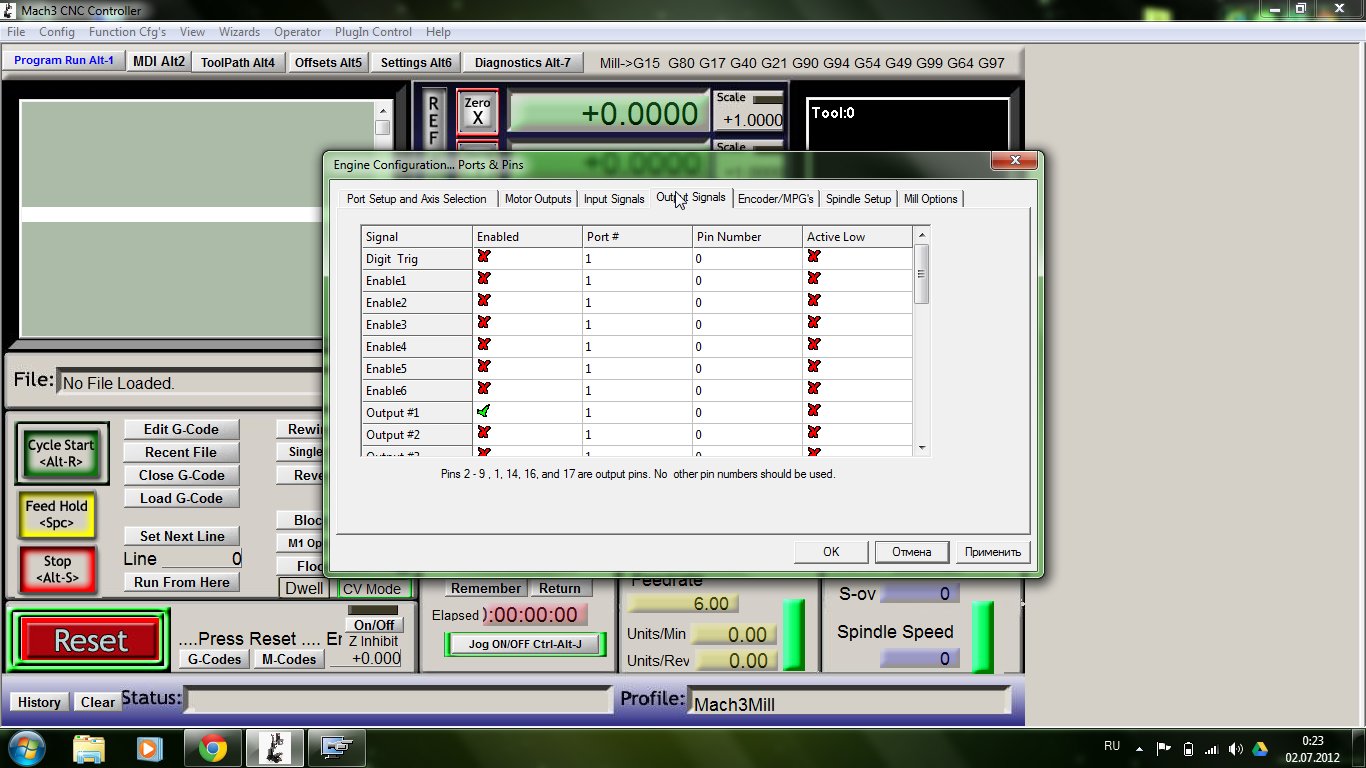Open Windows Media Player taskbar icon
The image size is (1366, 768).
(x=149, y=747)
